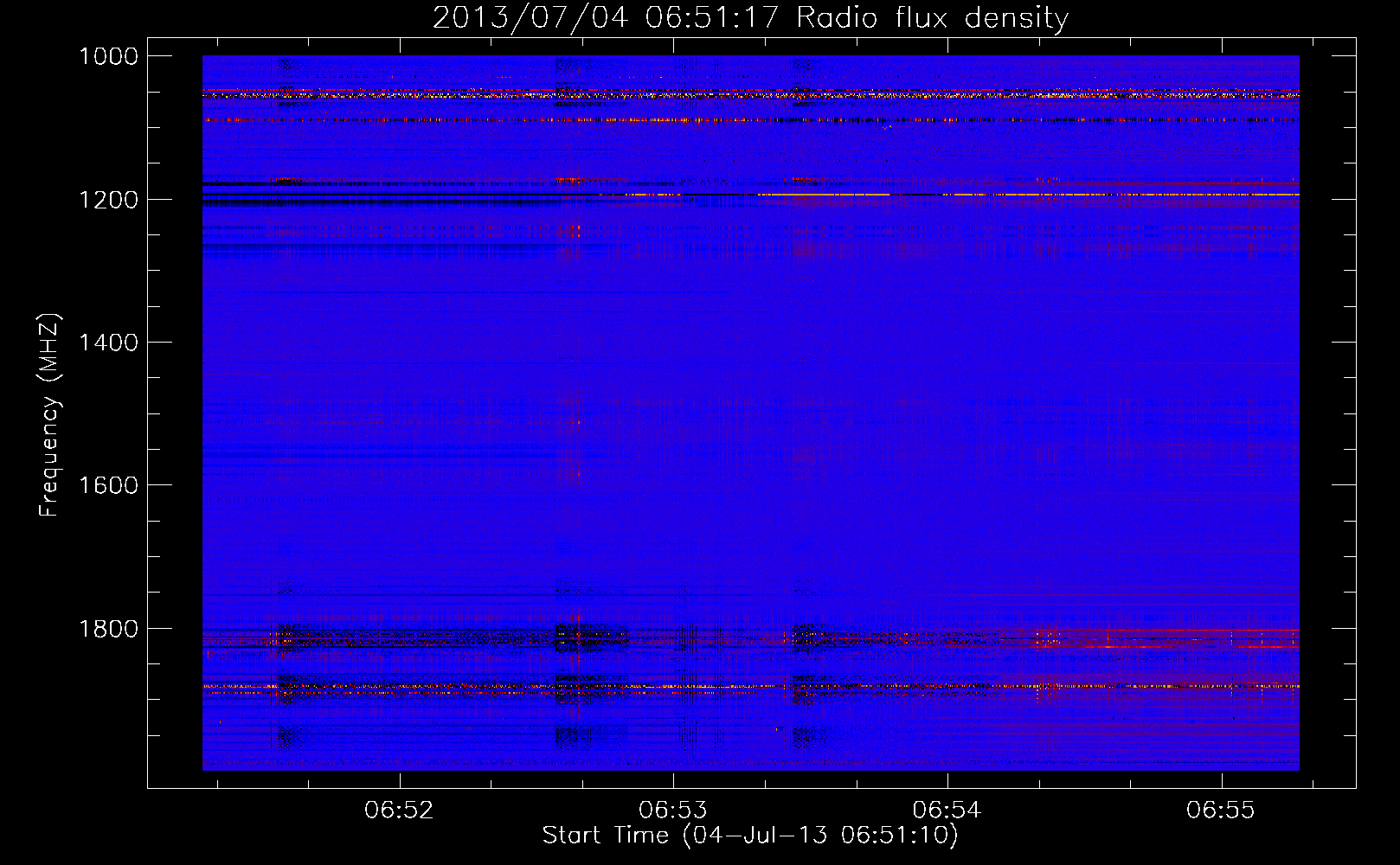This screenshot has width=1400, height=865.
Task: Click the "Frequency (MHZ)" axis label
Action: point(50,415)
